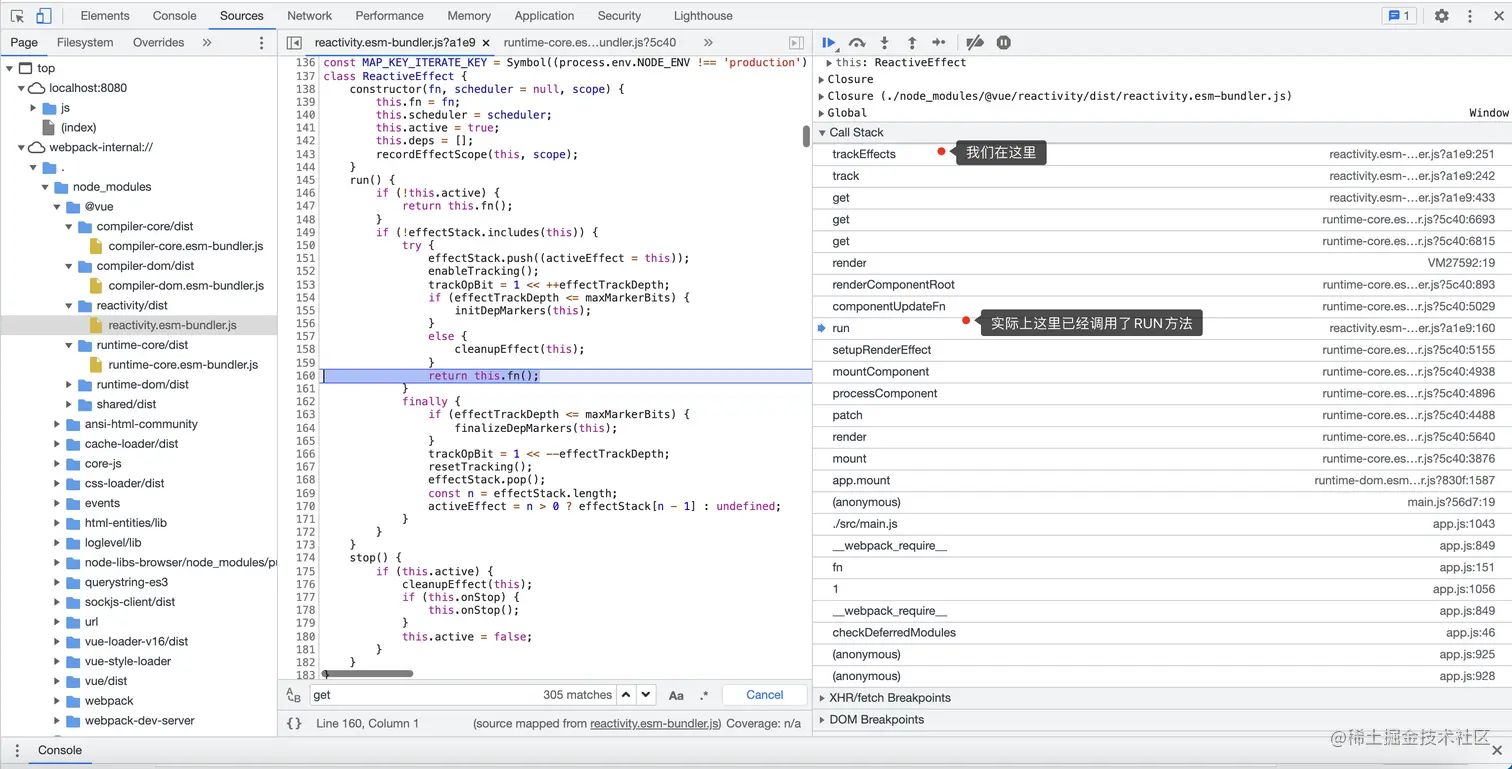This screenshot has width=1512, height=769.
Task: Jump to previous search match
Action: tap(626, 695)
